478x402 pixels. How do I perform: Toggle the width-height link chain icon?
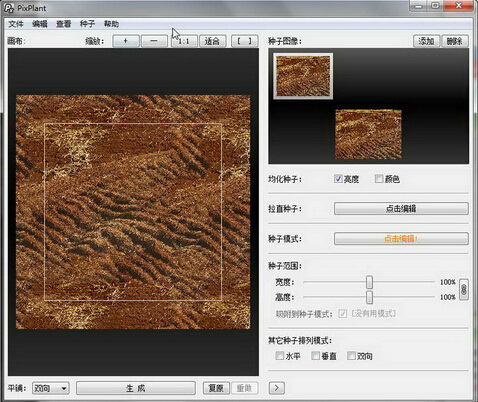coord(463,290)
